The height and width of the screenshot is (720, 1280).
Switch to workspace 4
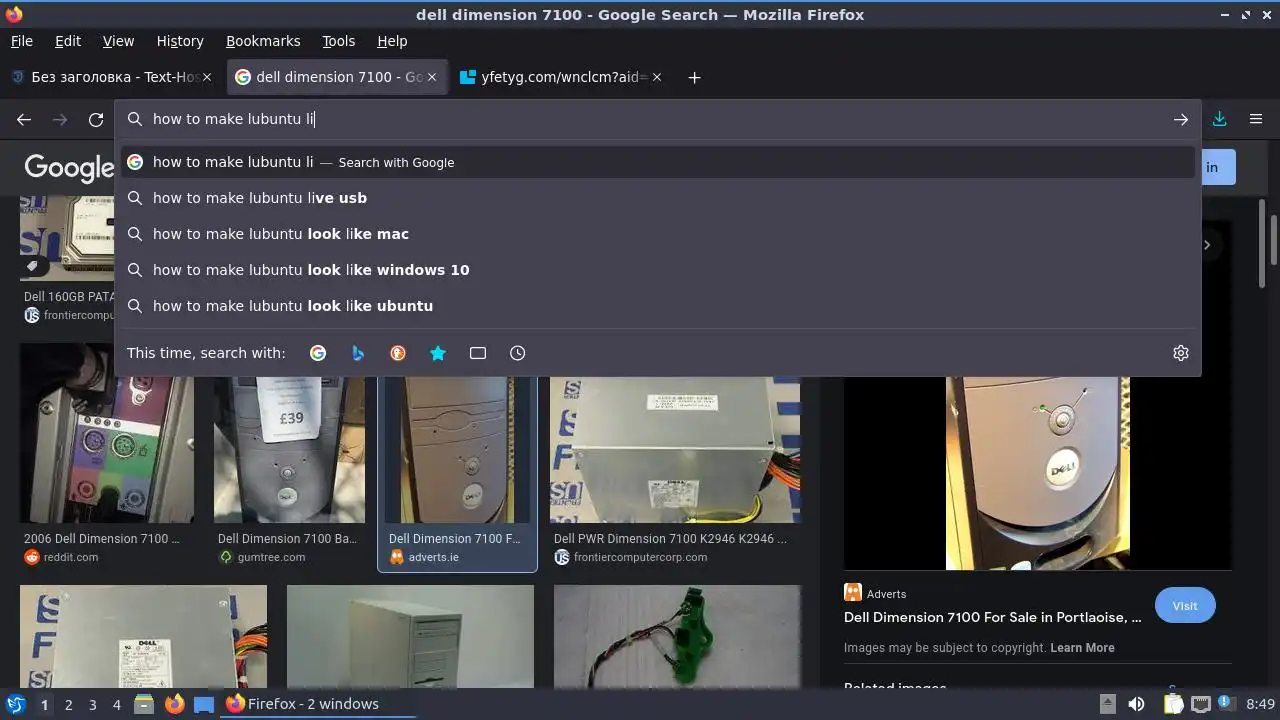[x=116, y=704]
